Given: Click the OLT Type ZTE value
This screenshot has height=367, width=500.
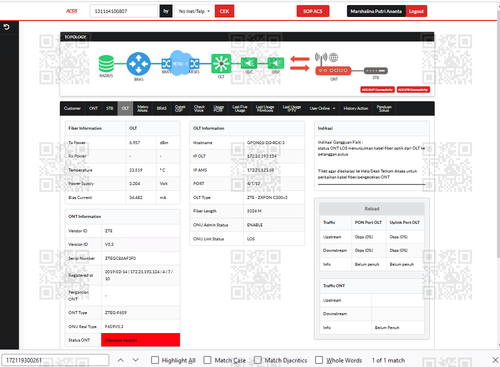Looking at the screenshot, I should pyautogui.click(x=267, y=197).
